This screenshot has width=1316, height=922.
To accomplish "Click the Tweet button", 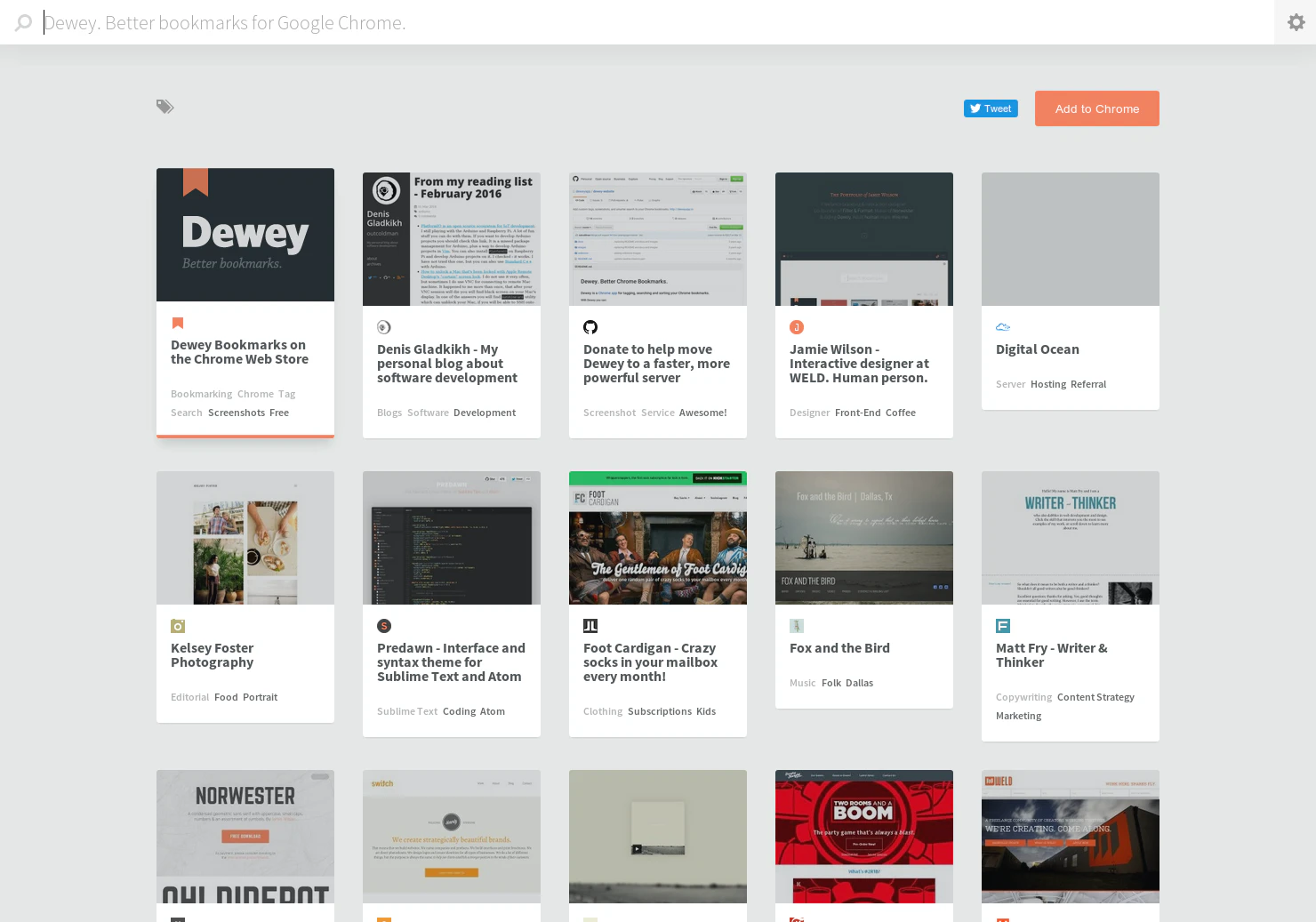I will point(991,108).
